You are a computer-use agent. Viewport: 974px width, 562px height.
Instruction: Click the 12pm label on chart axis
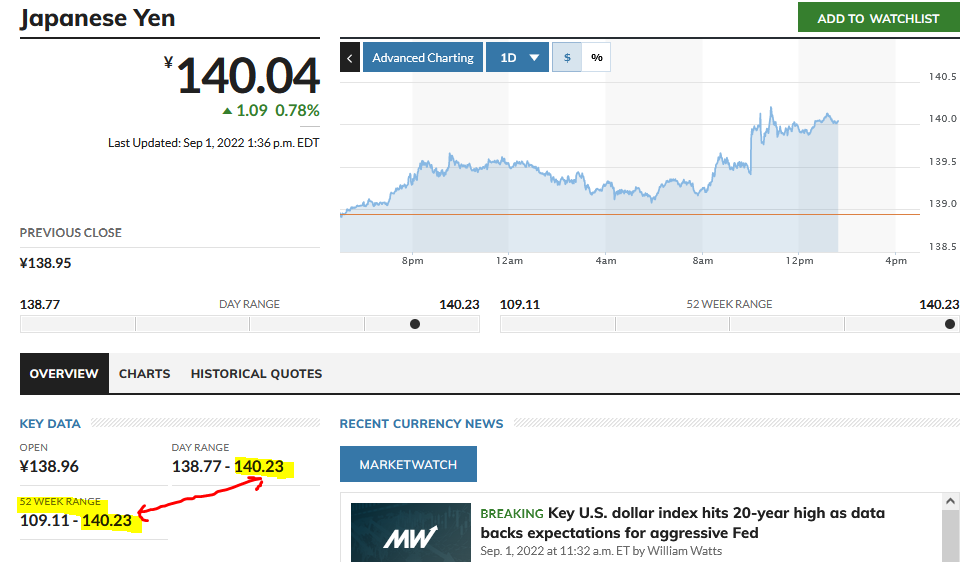pos(799,261)
